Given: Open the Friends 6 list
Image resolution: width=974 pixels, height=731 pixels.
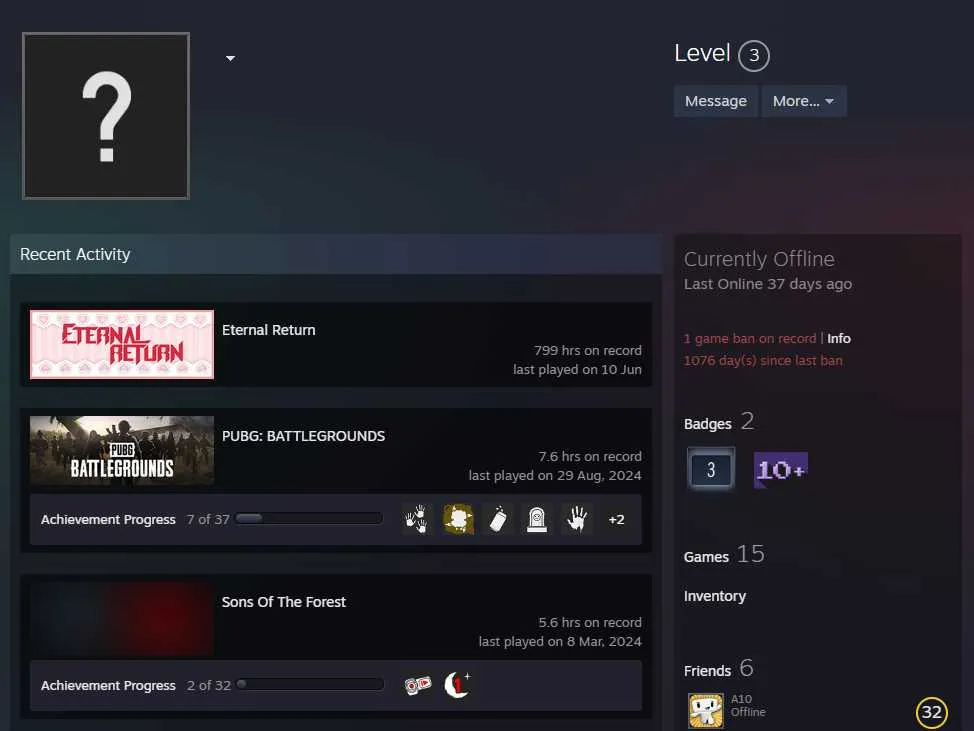Looking at the screenshot, I should click(x=718, y=669).
